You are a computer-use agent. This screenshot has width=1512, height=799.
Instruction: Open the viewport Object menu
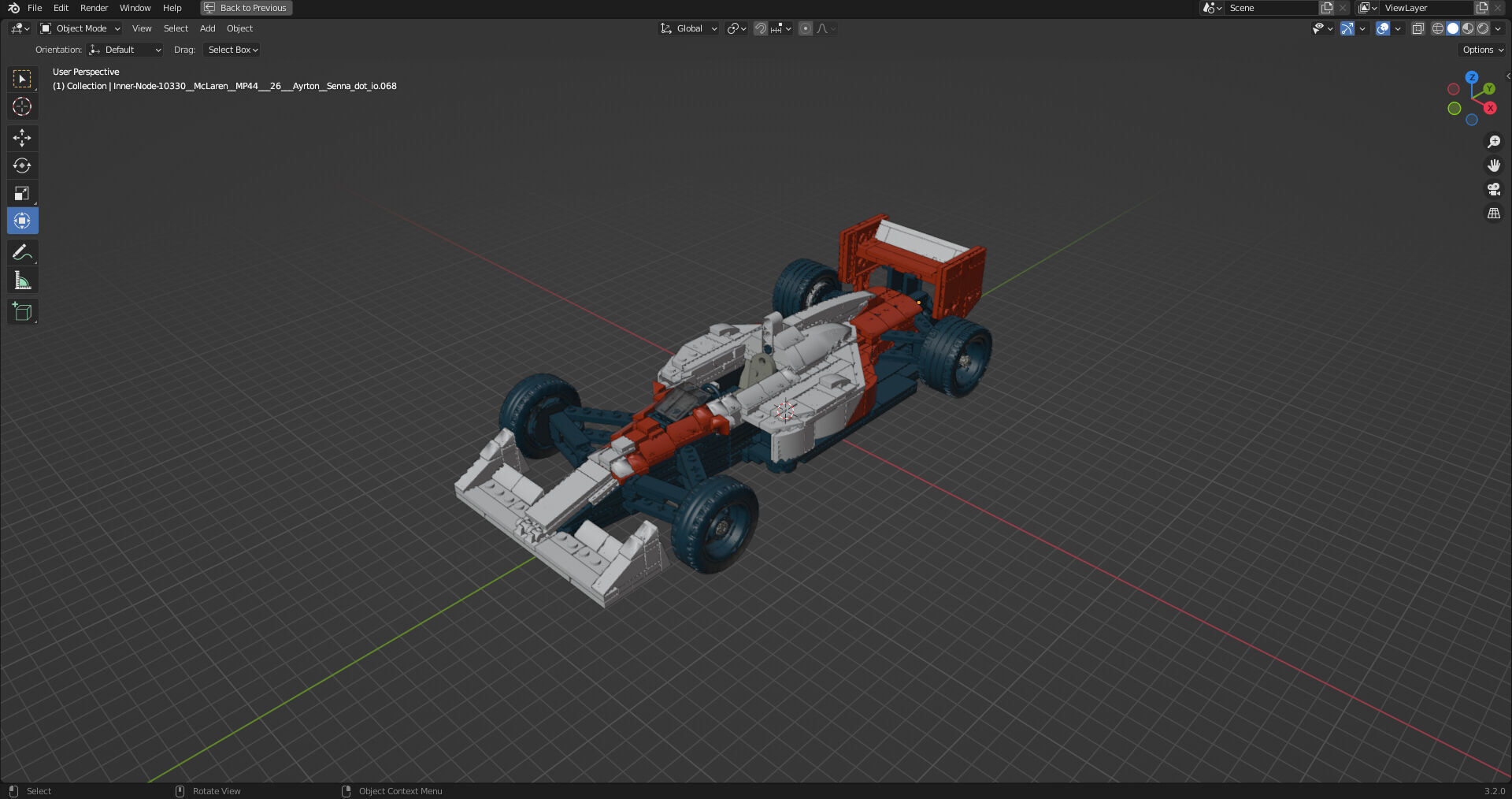(239, 28)
